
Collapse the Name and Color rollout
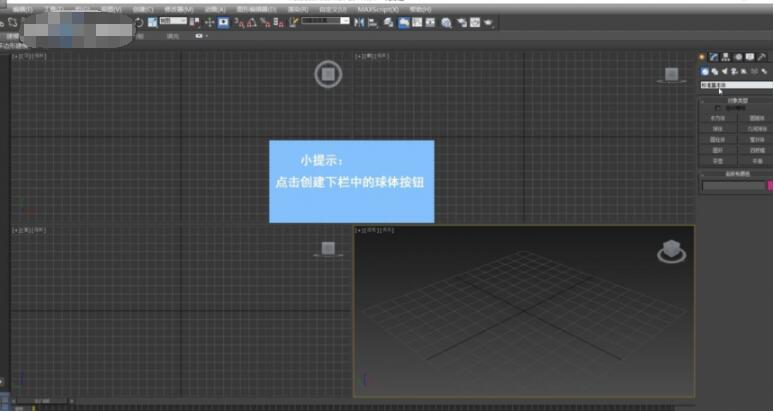coord(736,175)
